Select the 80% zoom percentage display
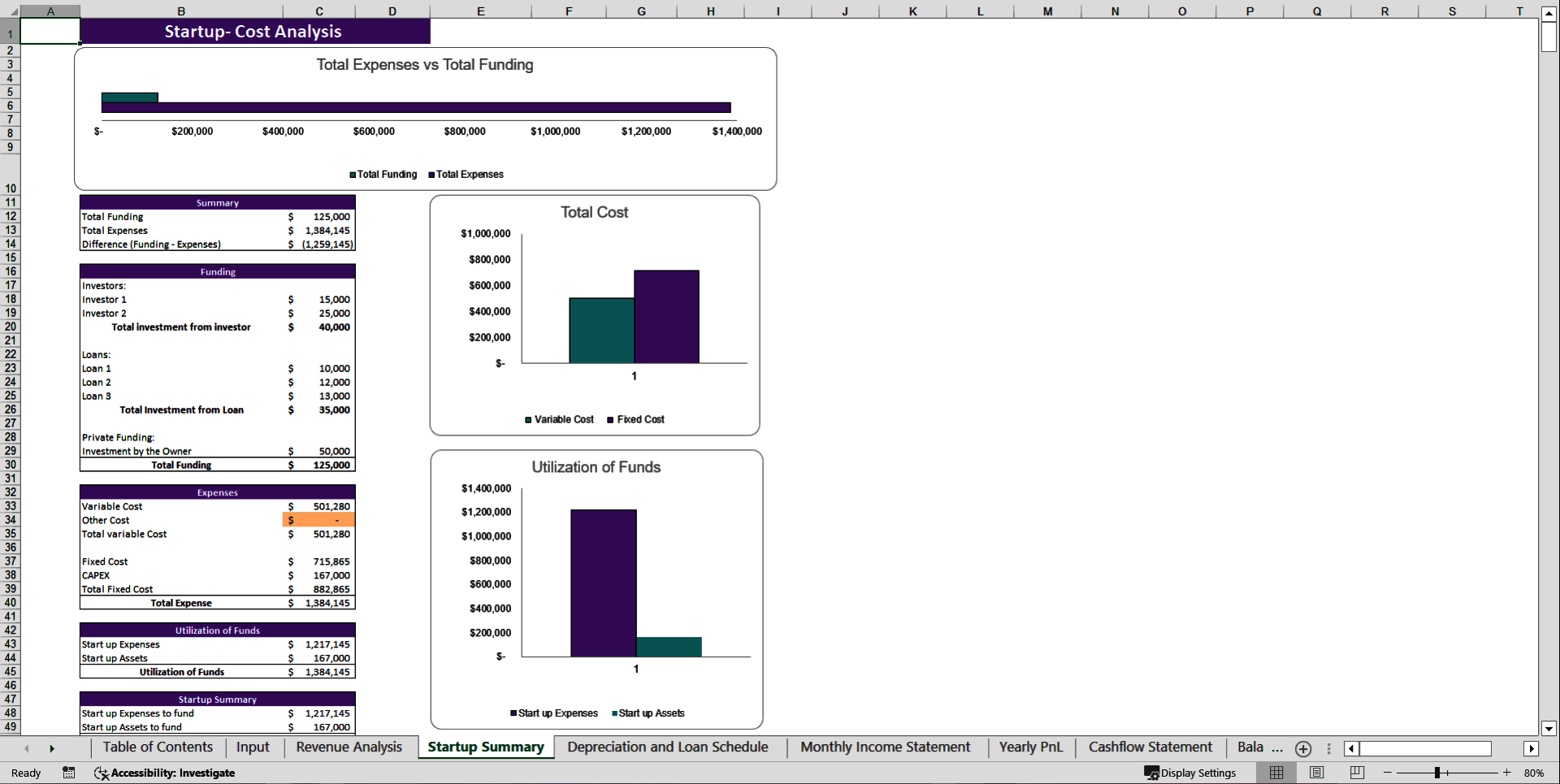 coord(1536,773)
